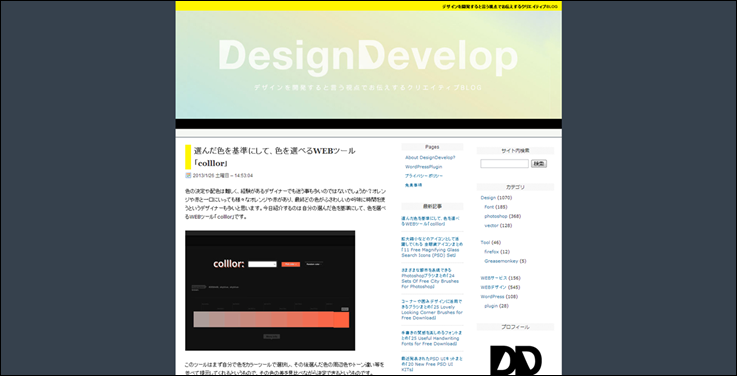The image size is (737, 376).
Task: Focus the site search text field
Action: tap(504, 164)
